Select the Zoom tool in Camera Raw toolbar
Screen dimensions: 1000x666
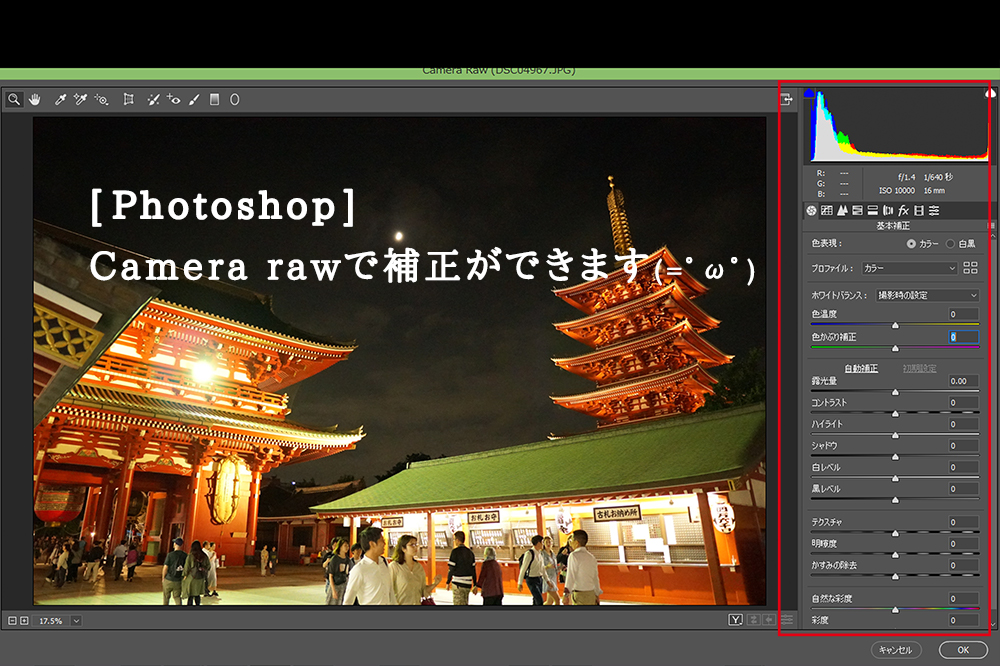[14, 100]
